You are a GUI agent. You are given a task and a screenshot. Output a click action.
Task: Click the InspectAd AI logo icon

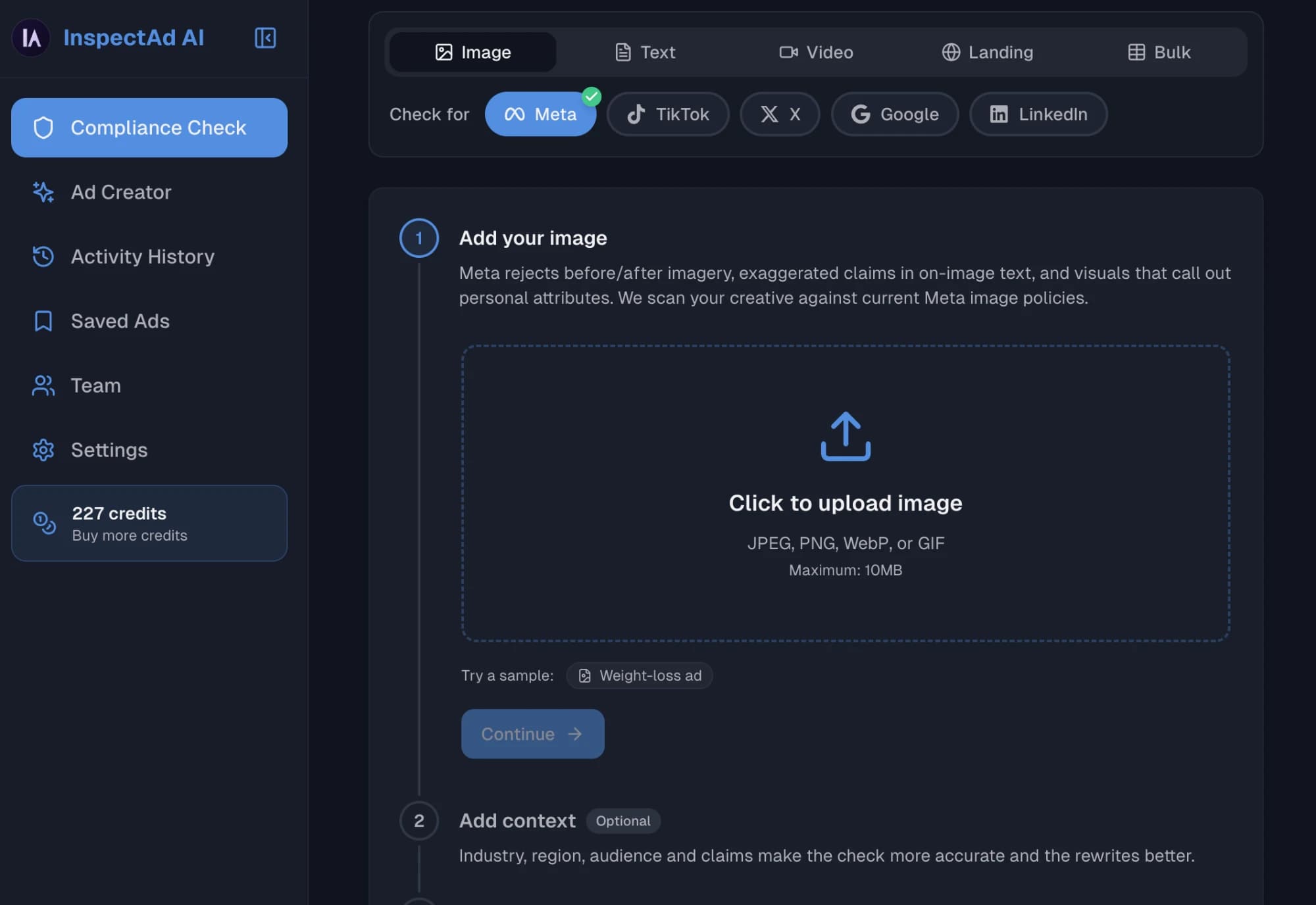click(31, 37)
